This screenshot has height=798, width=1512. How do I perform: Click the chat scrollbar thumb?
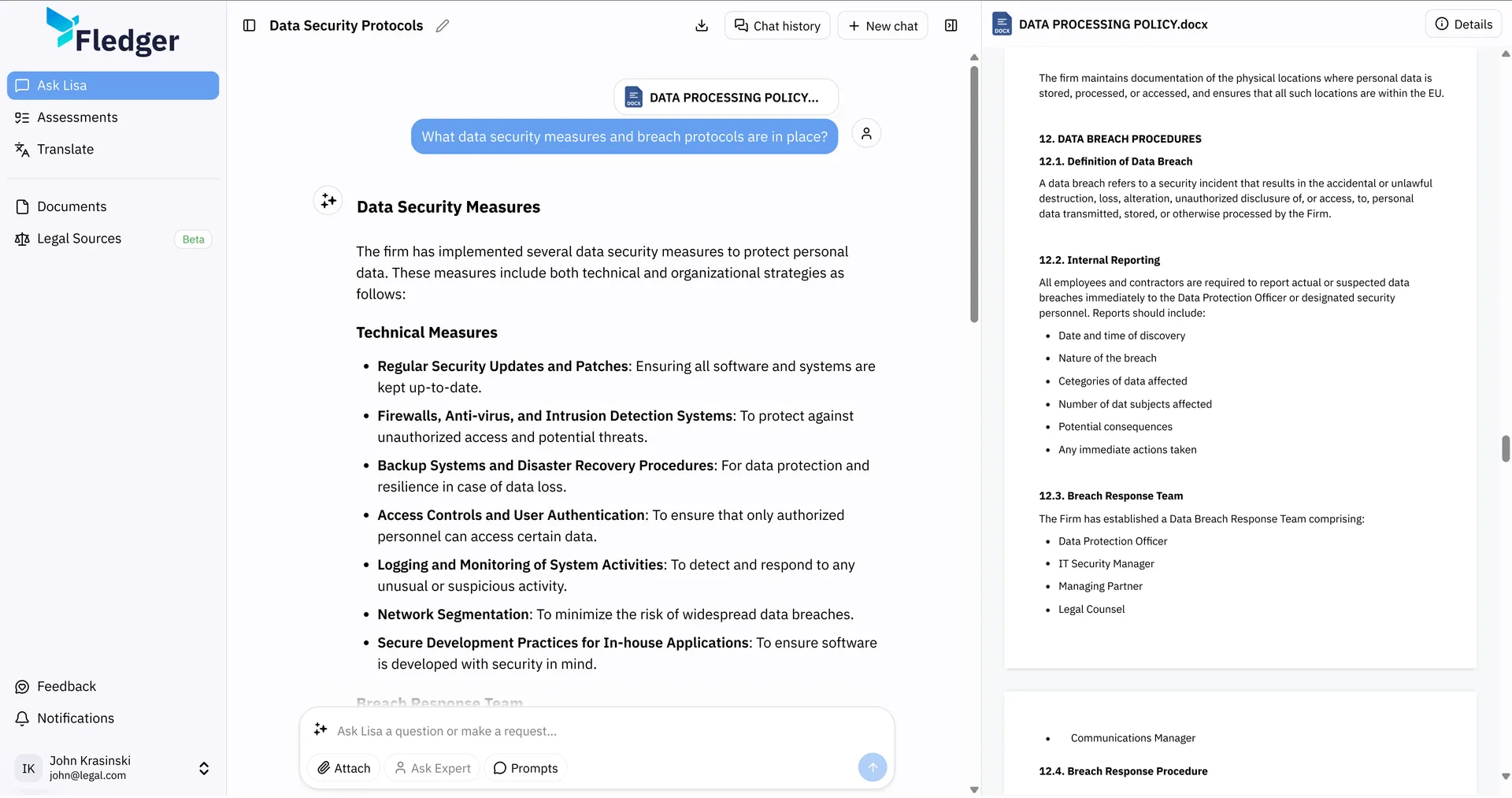click(x=974, y=193)
